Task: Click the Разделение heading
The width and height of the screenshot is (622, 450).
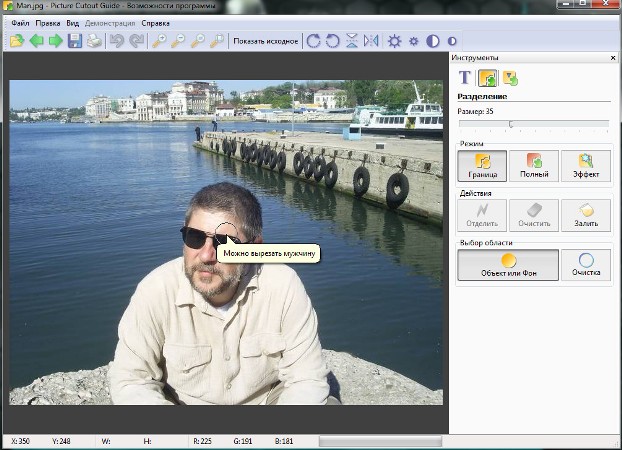Action: point(482,96)
